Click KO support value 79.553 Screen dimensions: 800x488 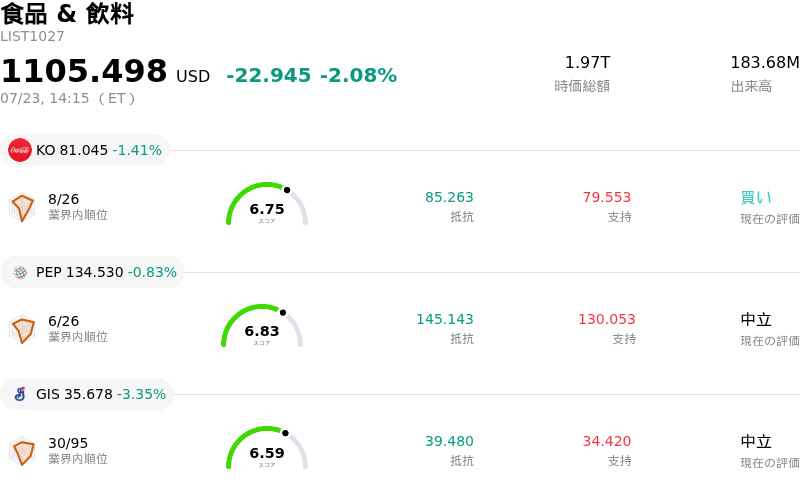(607, 197)
